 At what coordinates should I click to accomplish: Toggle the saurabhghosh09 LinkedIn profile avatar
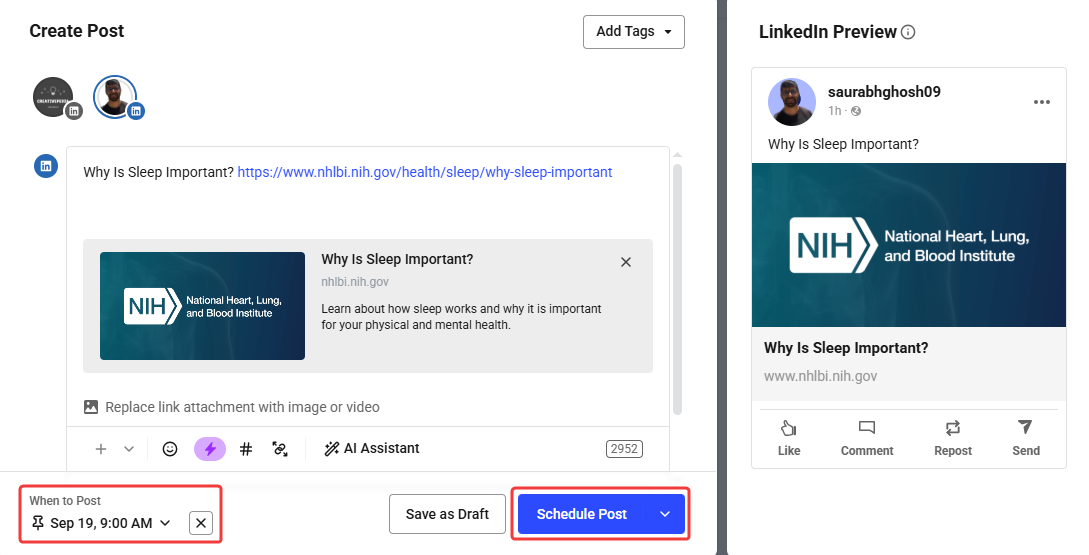[115, 97]
